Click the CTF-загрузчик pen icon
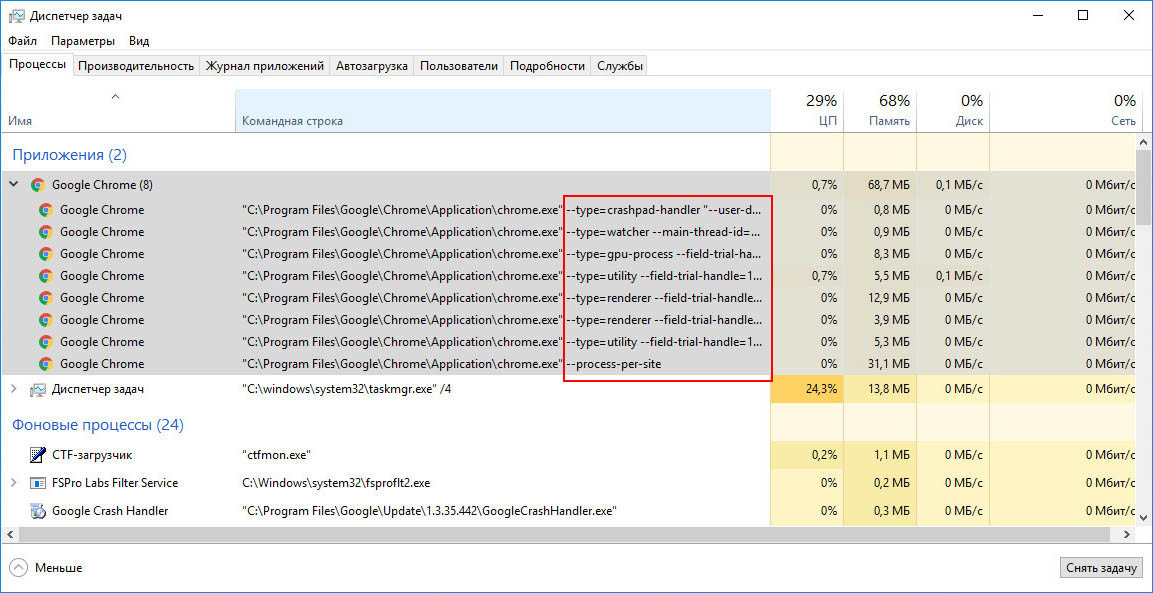 pos(38,455)
